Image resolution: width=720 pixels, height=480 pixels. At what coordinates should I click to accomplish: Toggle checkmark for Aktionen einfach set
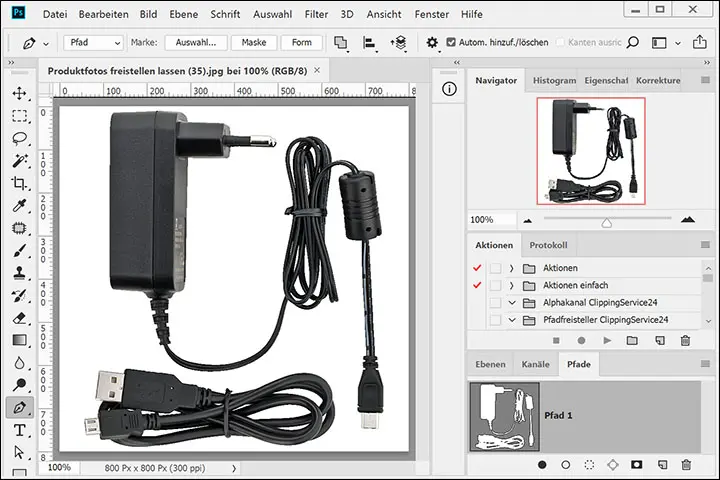click(475, 285)
